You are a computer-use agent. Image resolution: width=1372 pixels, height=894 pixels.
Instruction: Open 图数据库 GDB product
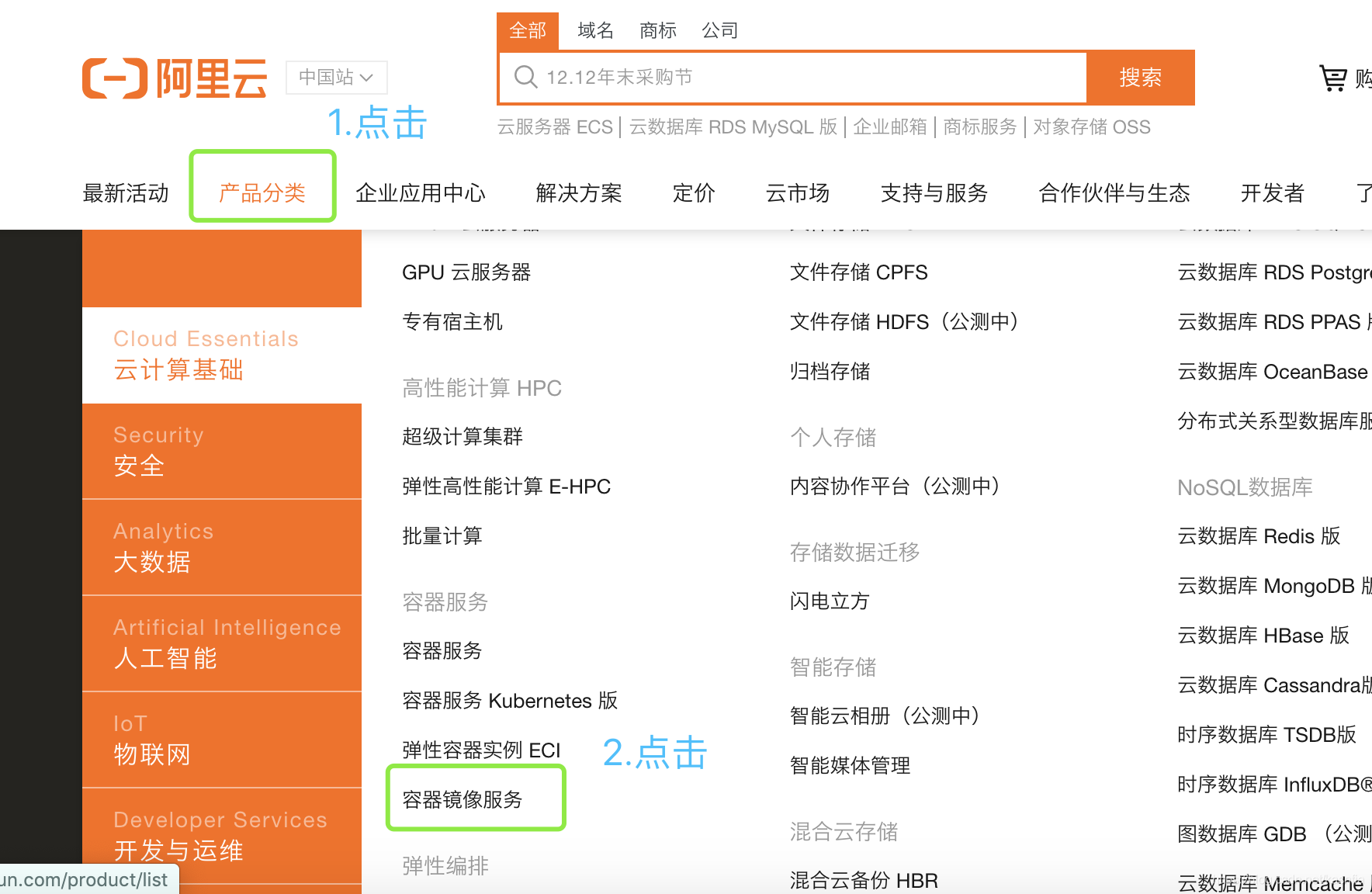1274,834
